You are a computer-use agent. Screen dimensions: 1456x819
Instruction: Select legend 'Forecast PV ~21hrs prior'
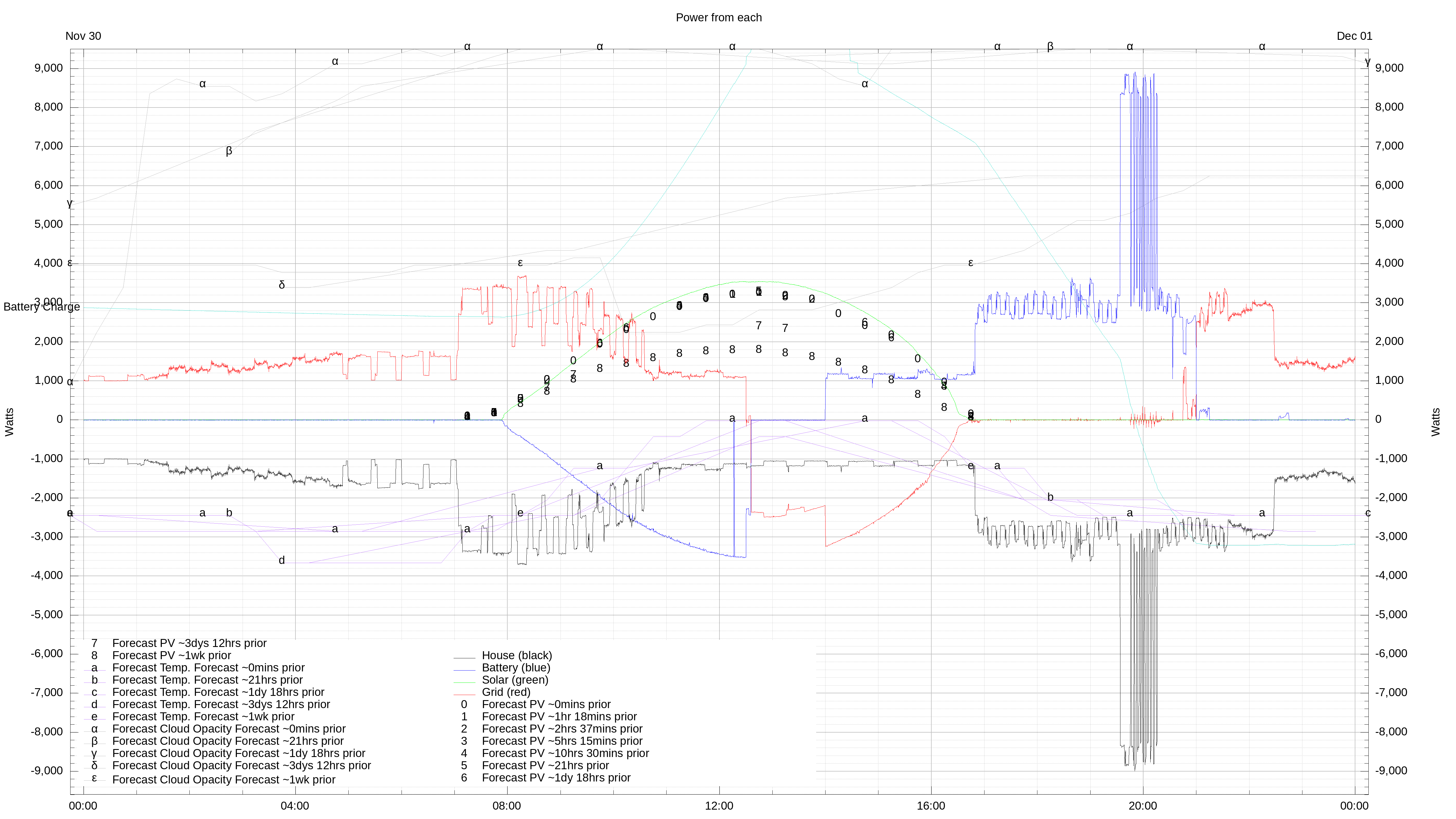pyautogui.click(x=545, y=766)
